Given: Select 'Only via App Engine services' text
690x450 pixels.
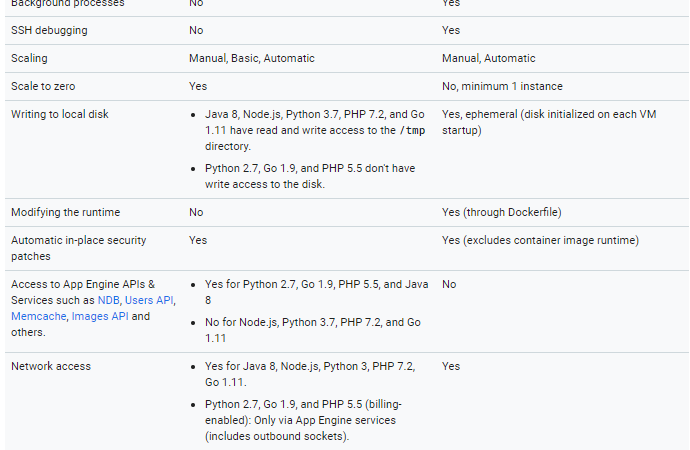Looking at the screenshot, I should [x=325, y=420].
